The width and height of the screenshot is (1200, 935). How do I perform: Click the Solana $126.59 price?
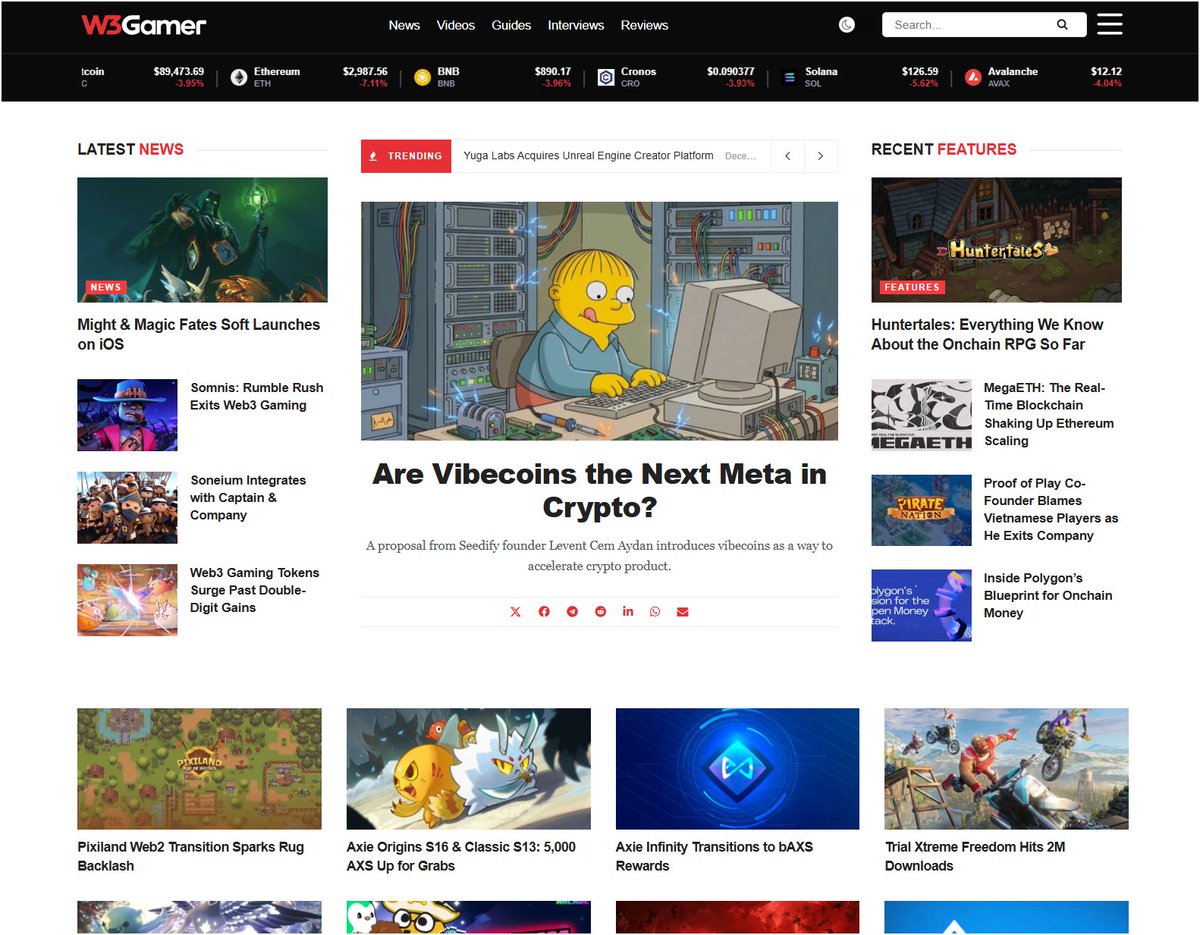coord(920,72)
